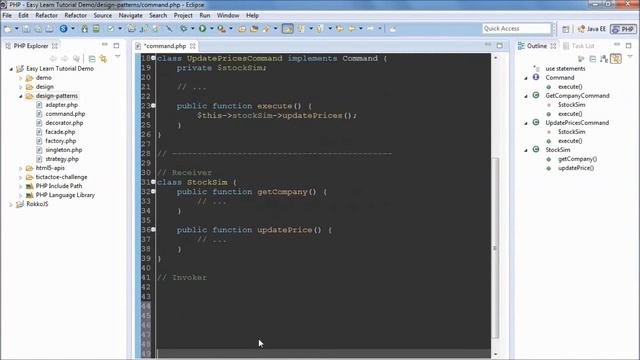Select use statements in Outline
The width and height of the screenshot is (640, 360).
(565, 69)
